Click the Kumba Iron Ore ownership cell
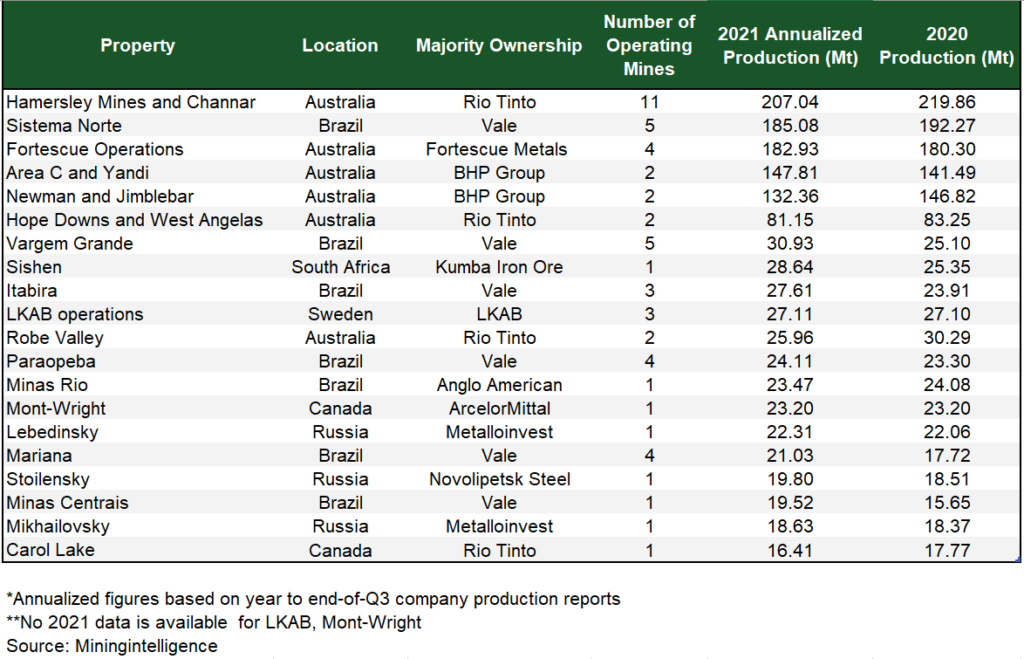 [x=499, y=267]
